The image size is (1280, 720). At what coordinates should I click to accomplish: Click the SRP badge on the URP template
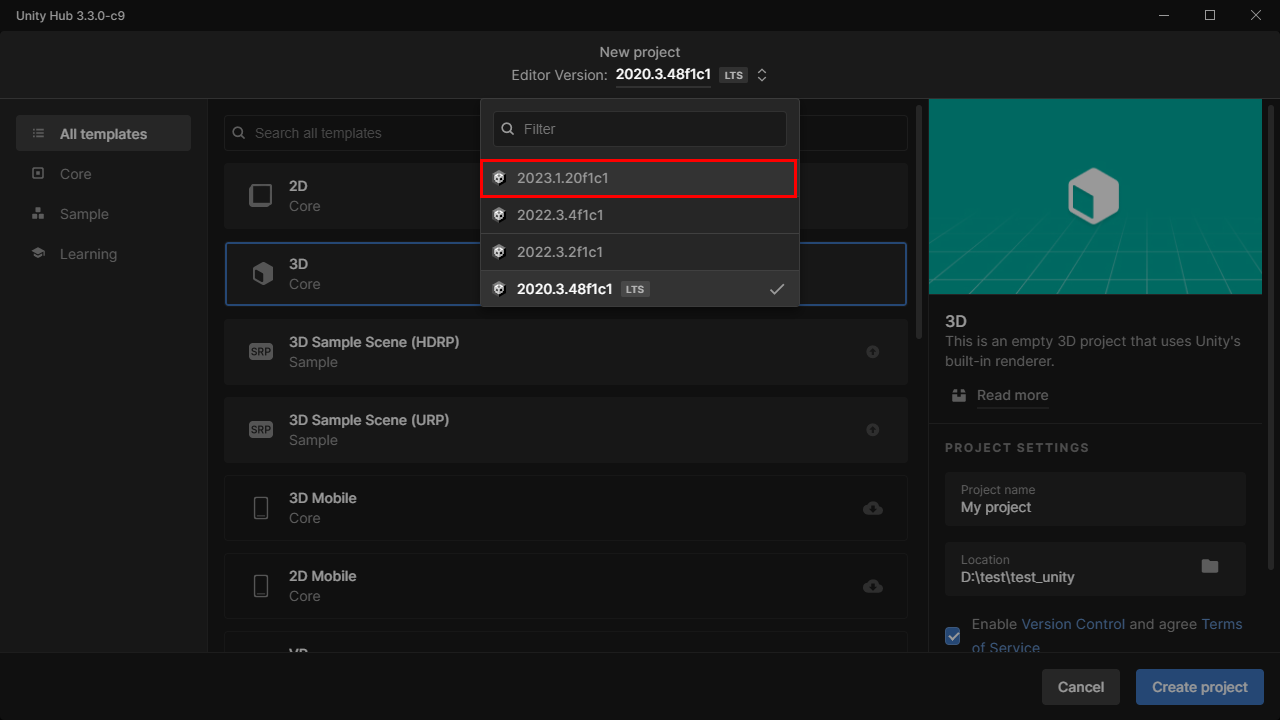point(261,429)
